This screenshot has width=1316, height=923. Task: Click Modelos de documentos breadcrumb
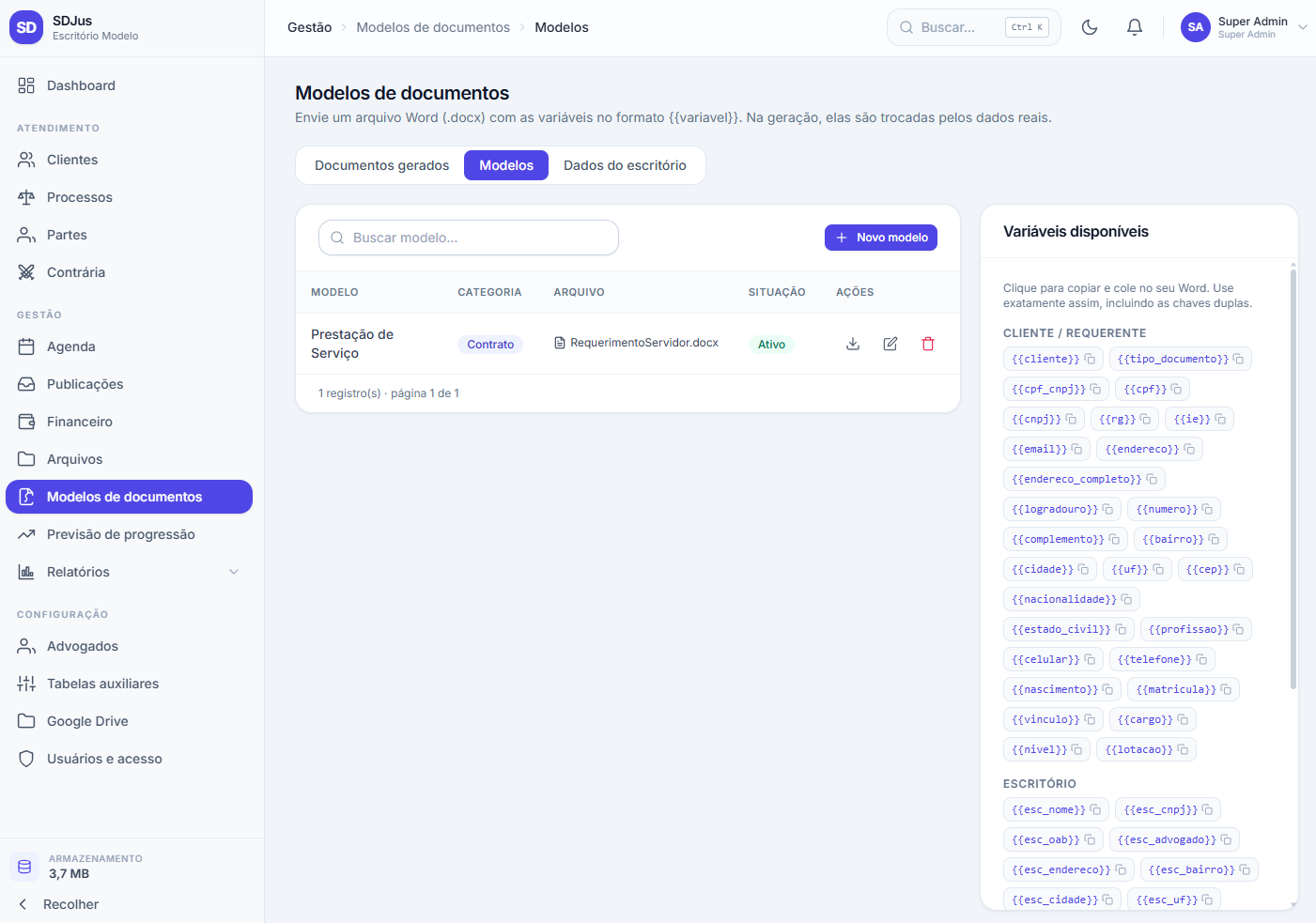coord(433,27)
